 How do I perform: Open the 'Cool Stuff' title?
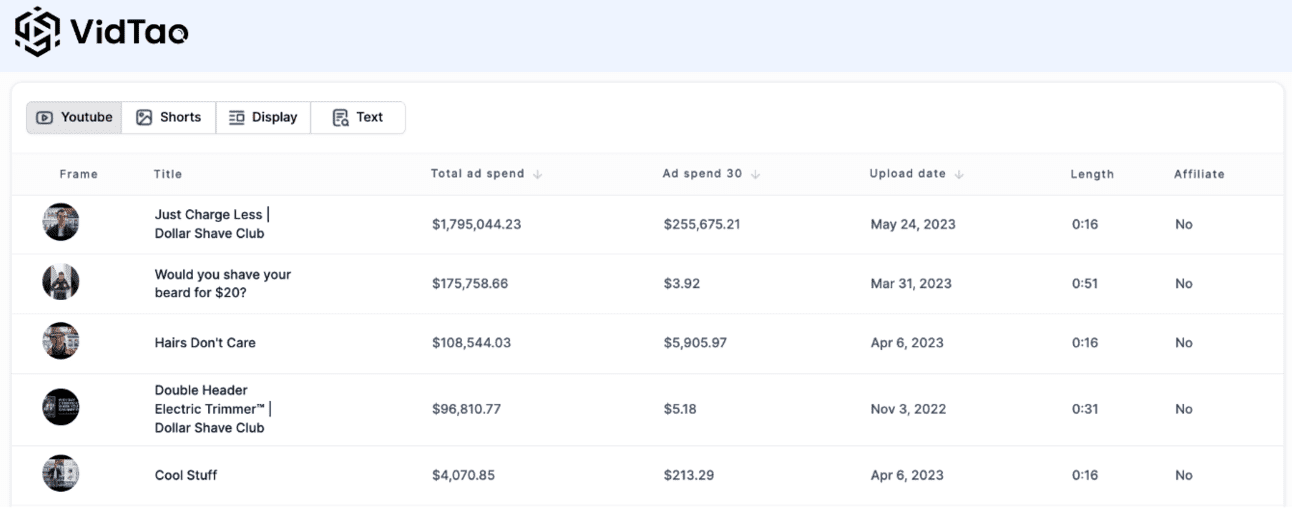tap(186, 475)
